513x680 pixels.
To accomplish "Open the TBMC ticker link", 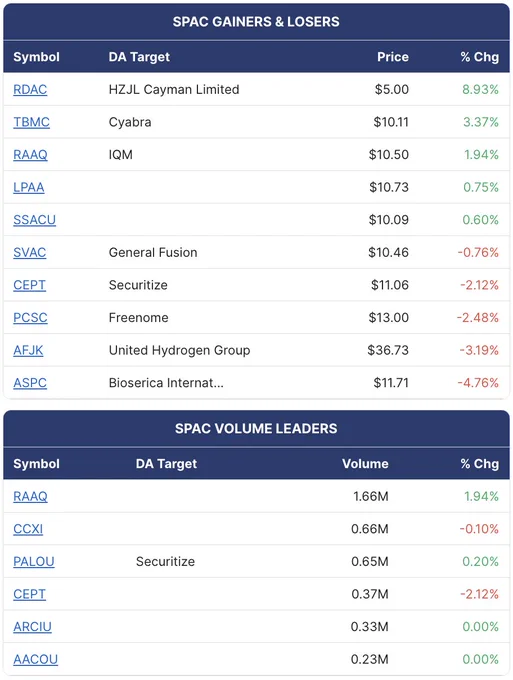I will 31,122.
